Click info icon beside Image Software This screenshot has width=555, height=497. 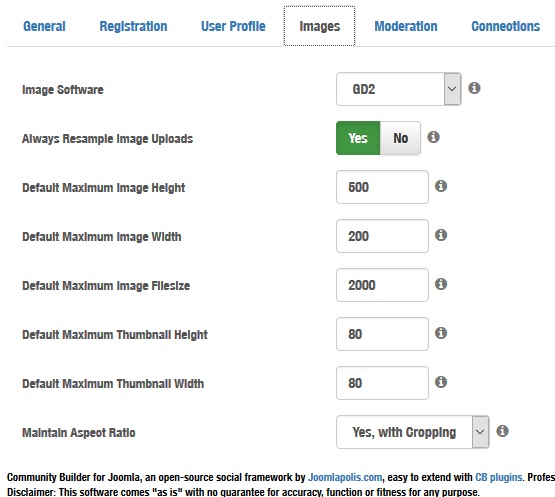point(474,88)
